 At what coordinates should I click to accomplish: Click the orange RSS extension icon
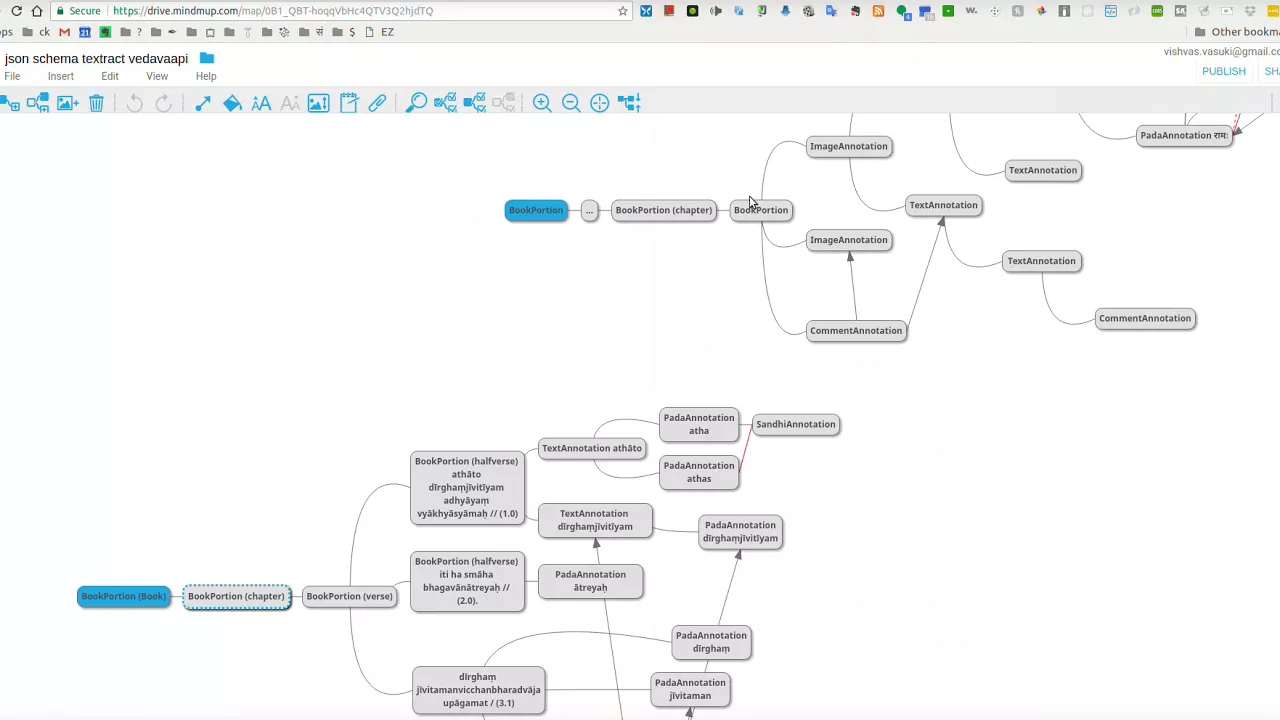point(878,11)
